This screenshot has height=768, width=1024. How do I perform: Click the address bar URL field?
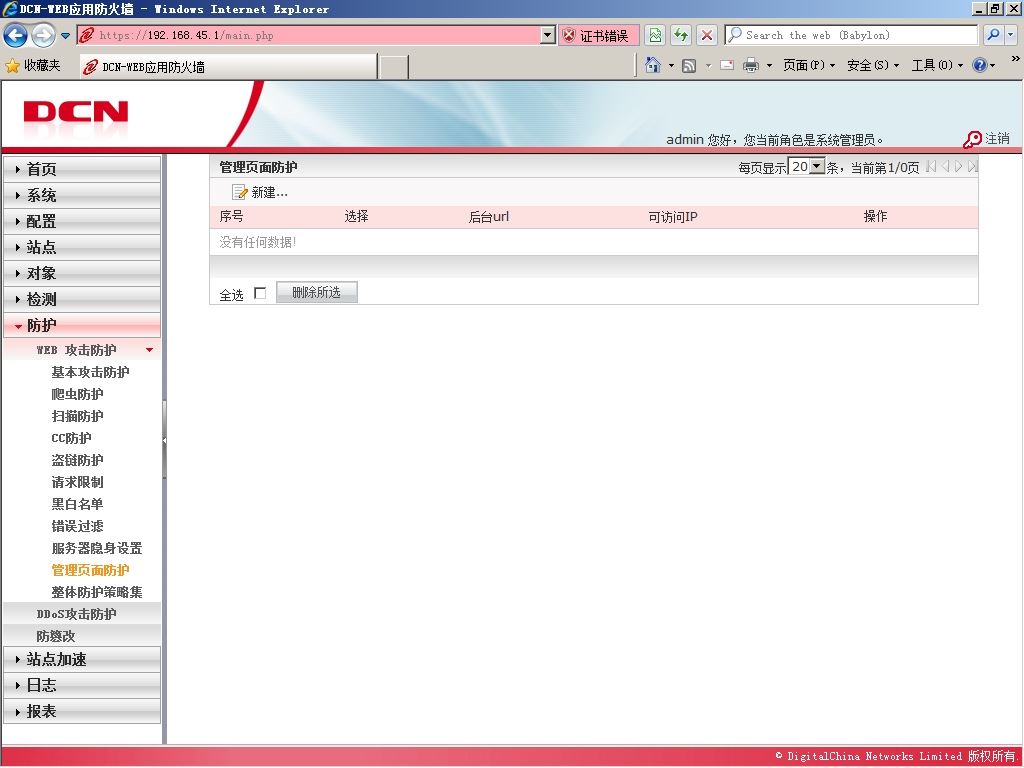coord(309,35)
